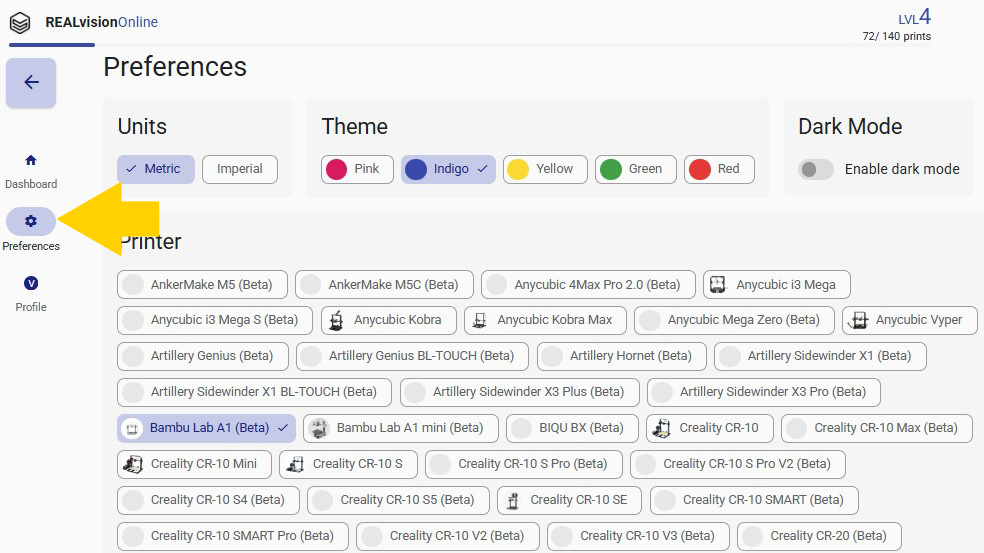
Task: Select the Creality CR-10 SE printer
Action: click(x=569, y=500)
